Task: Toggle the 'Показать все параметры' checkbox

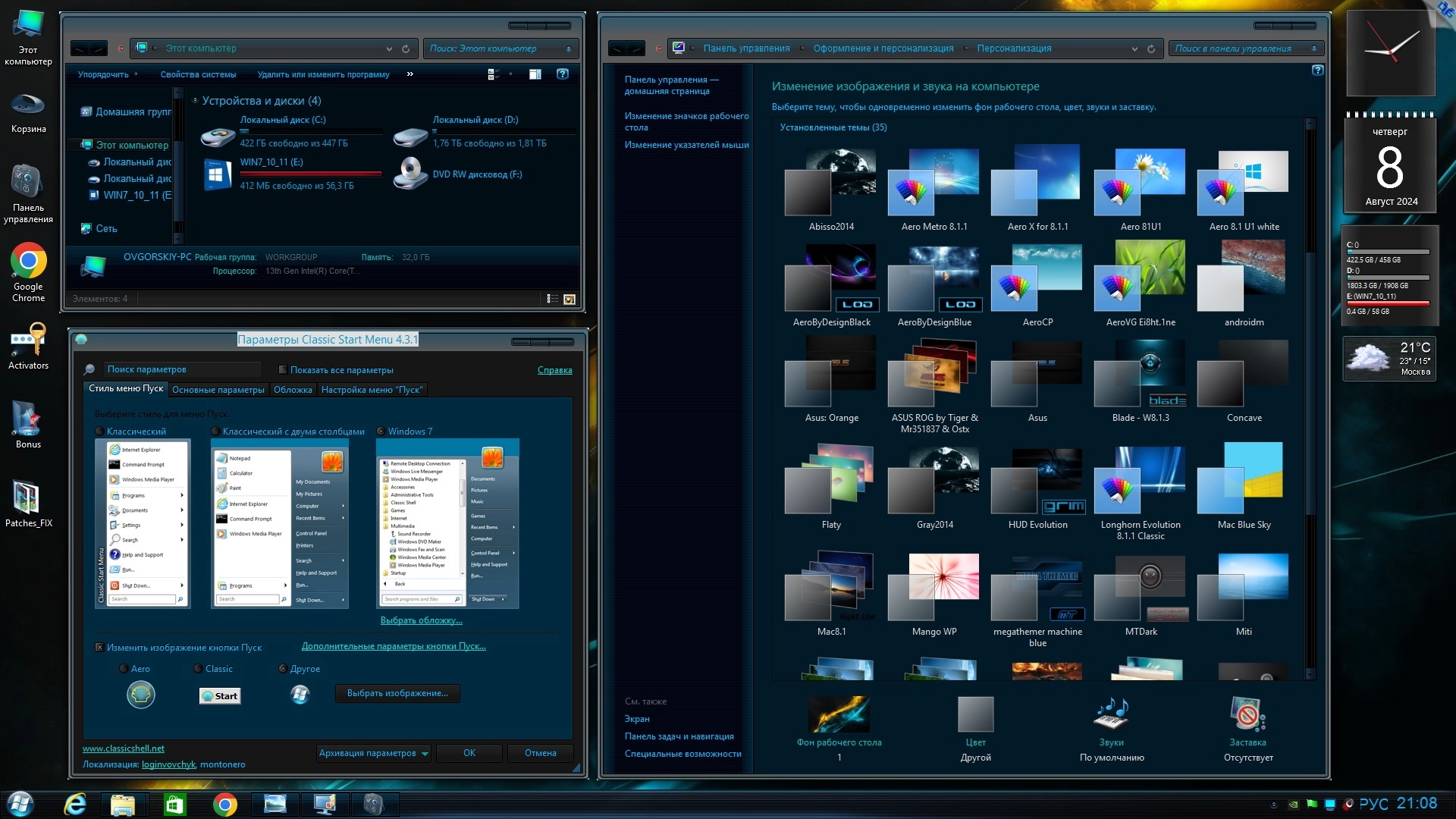Action: (x=283, y=370)
